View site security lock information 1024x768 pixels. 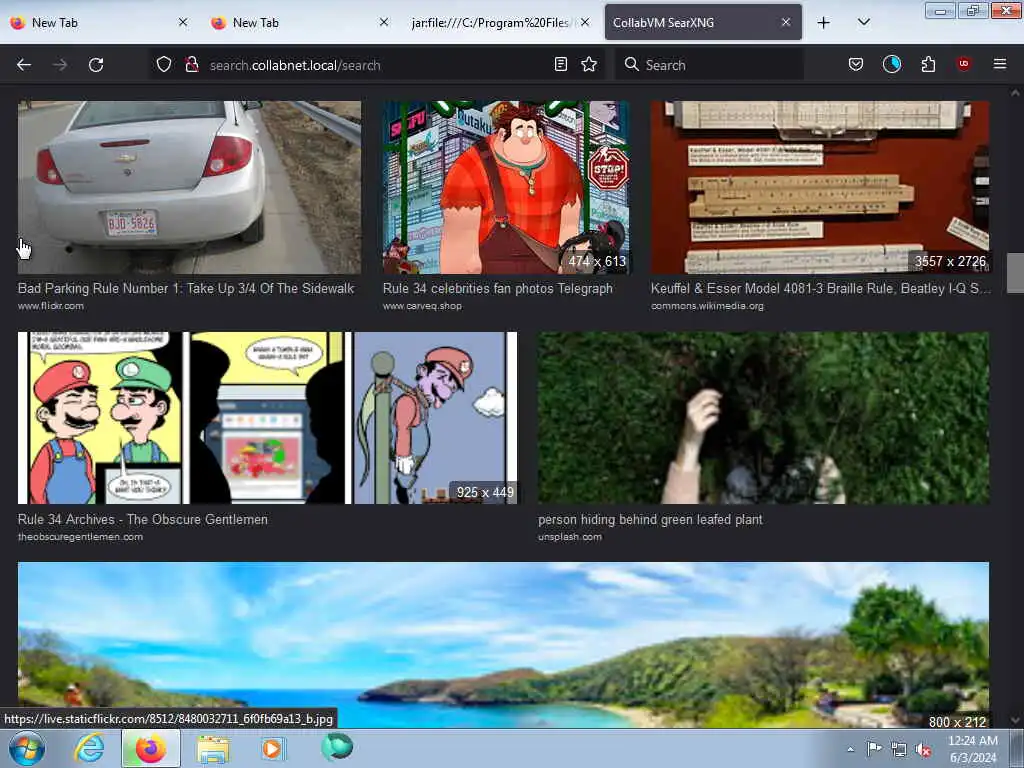pyautogui.click(x=191, y=65)
